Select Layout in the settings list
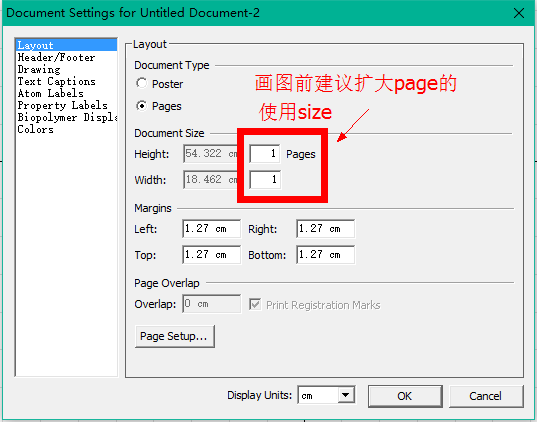Viewport: 537px width, 422px height. point(66,45)
